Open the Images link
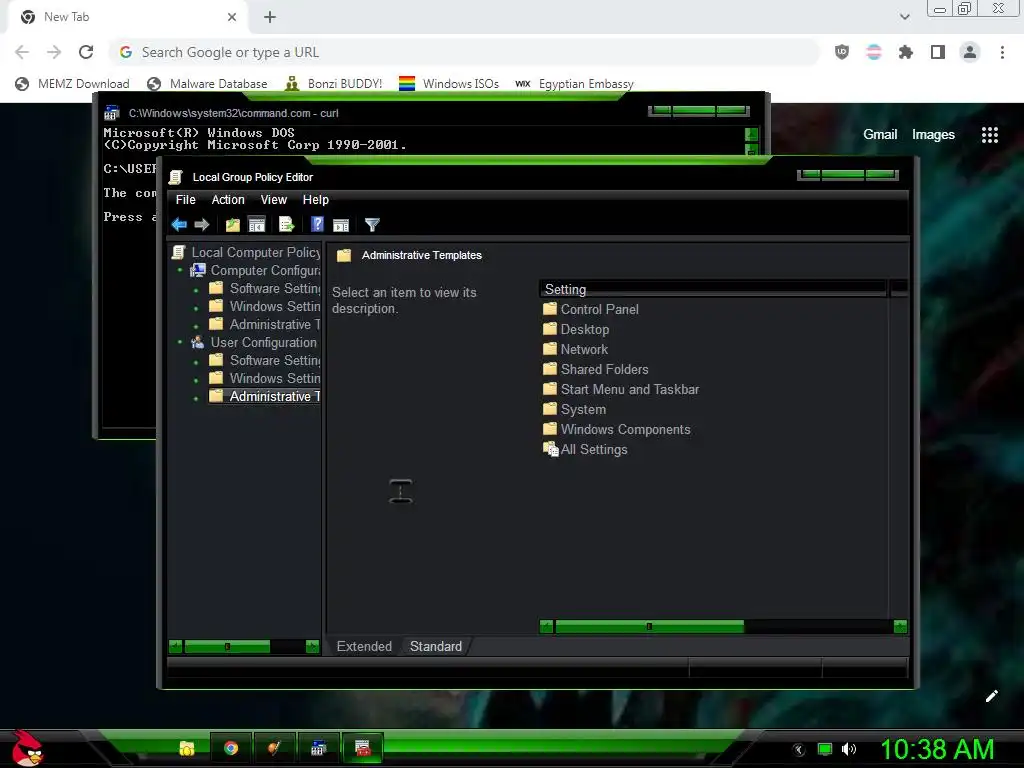This screenshot has height=768, width=1024. click(x=933, y=135)
